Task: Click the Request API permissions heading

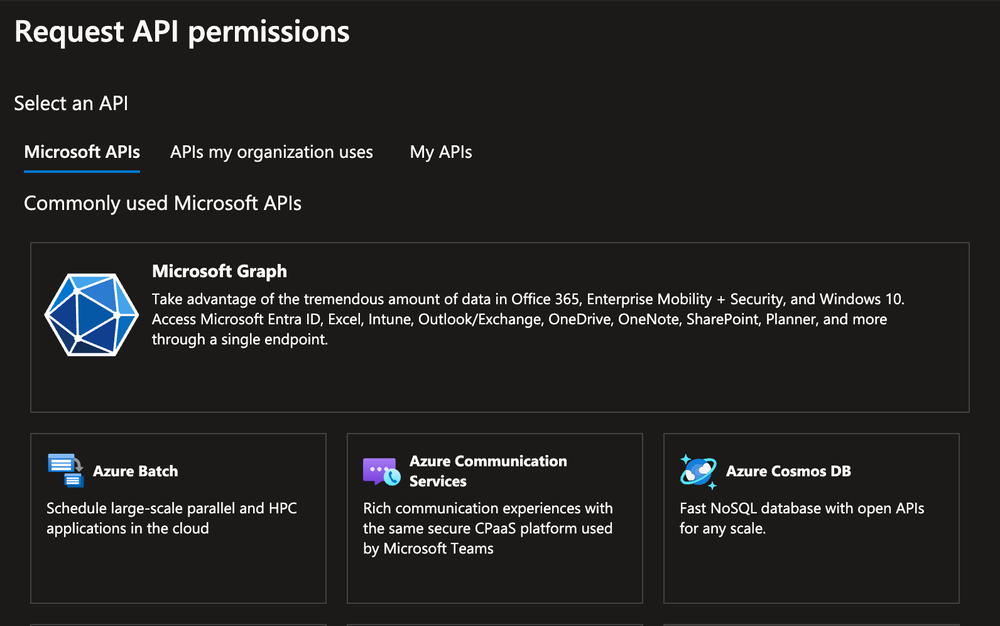Action: point(181,31)
